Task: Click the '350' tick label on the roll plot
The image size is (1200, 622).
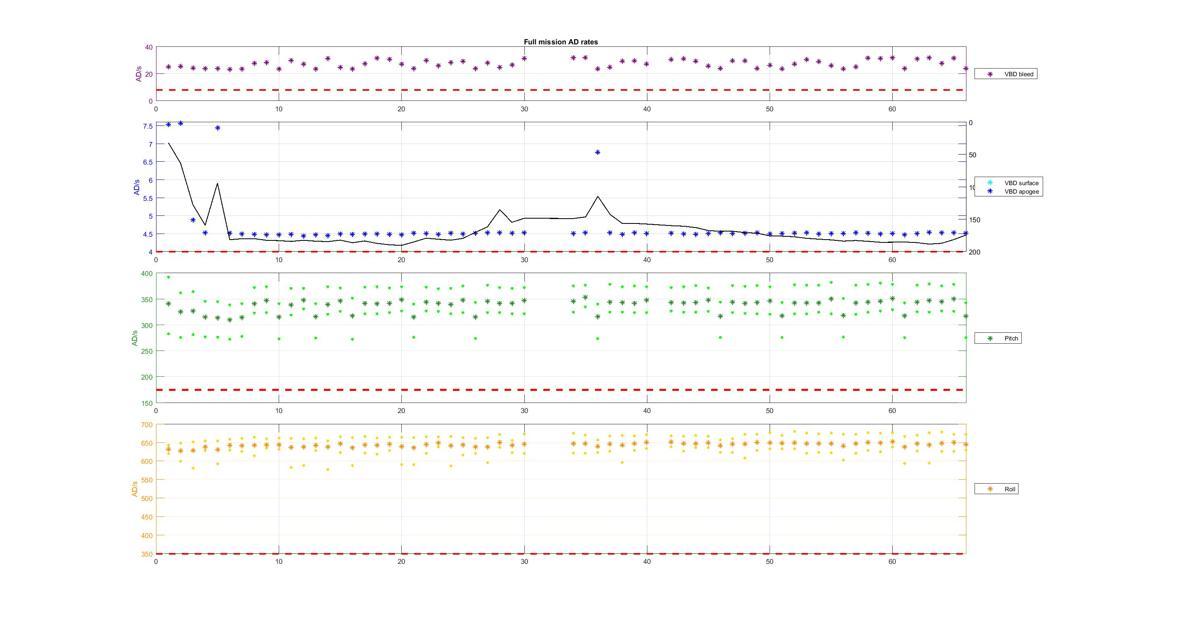Action: pyautogui.click(x=146, y=554)
